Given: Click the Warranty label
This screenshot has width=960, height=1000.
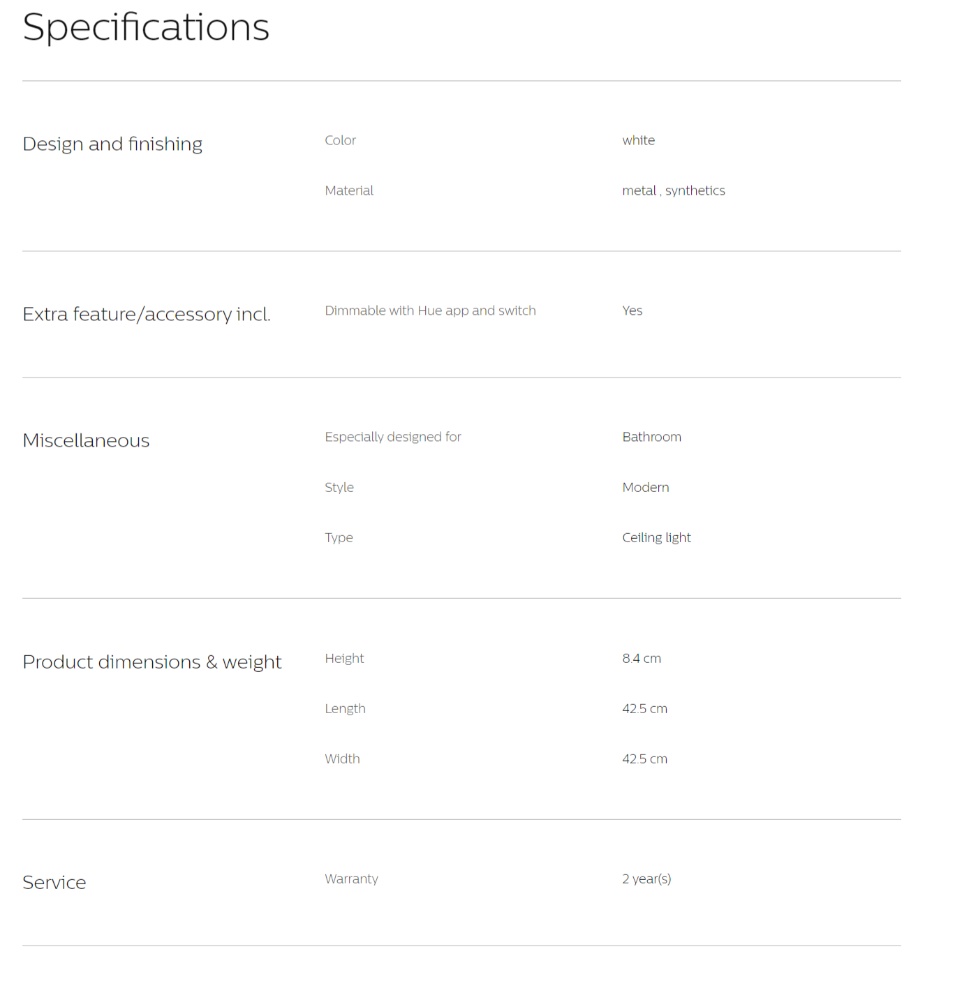Looking at the screenshot, I should click(351, 879).
